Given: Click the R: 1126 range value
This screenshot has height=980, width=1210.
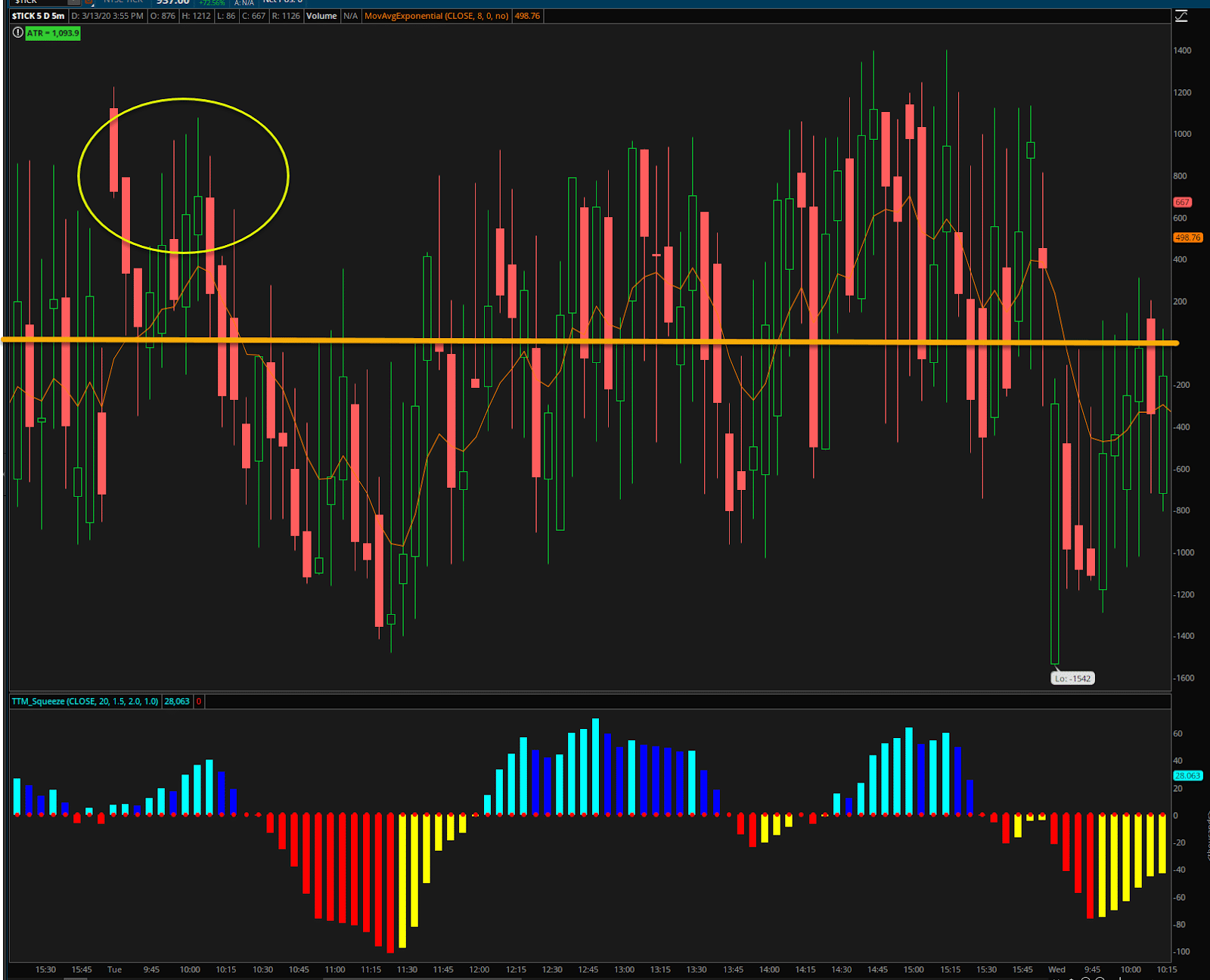Looking at the screenshot, I should (287, 16).
